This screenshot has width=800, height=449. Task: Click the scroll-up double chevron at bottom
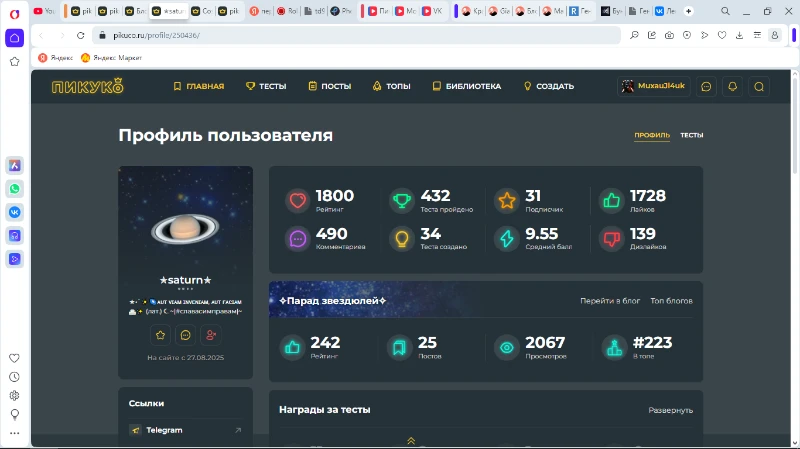click(x=411, y=440)
